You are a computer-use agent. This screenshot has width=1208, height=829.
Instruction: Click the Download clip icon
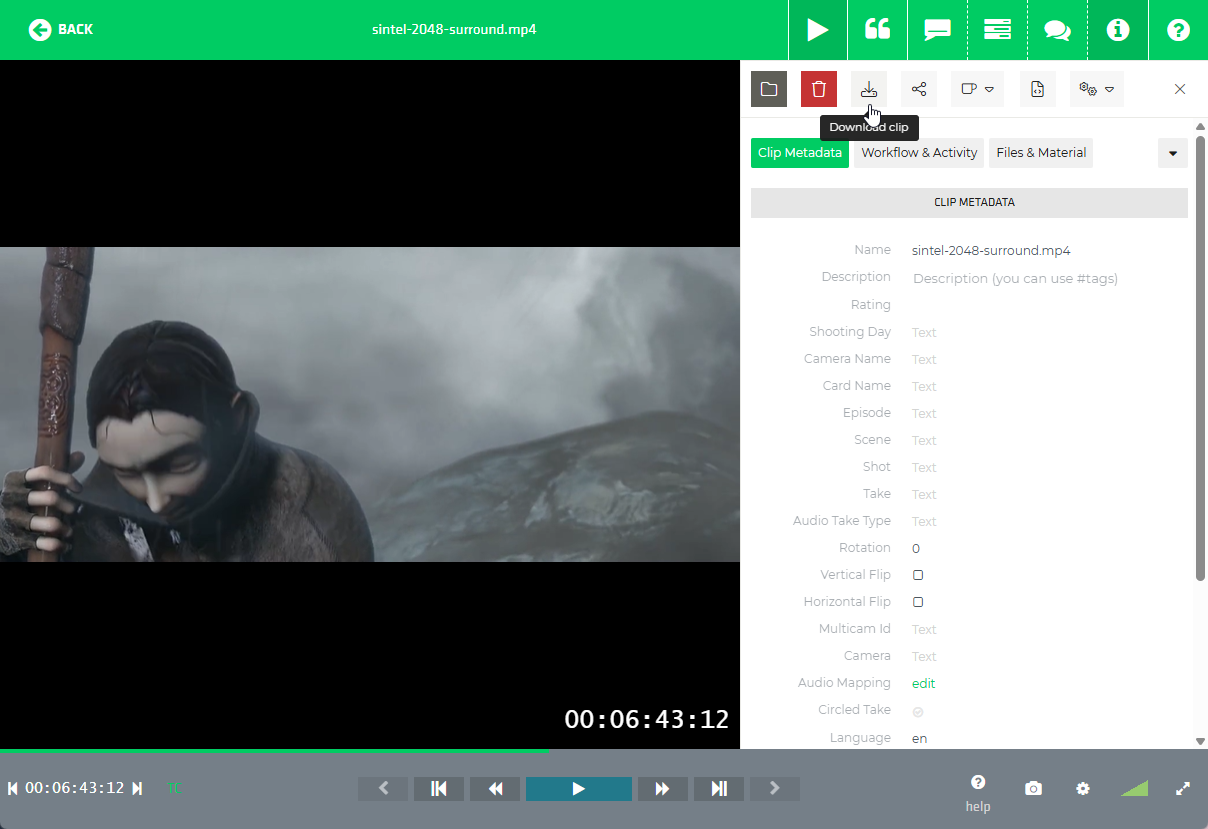click(x=869, y=89)
